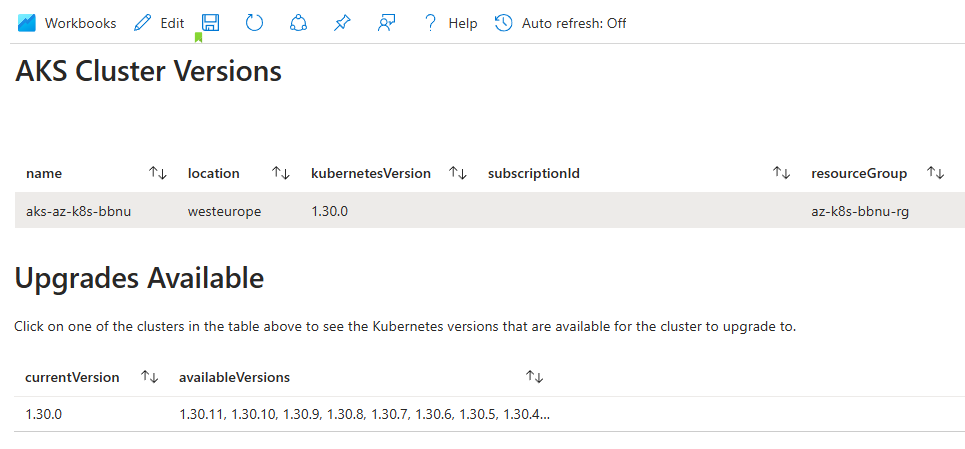Sort by the availableVersions column arrows
This screenshot has width=965, height=449.
[534, 377]
